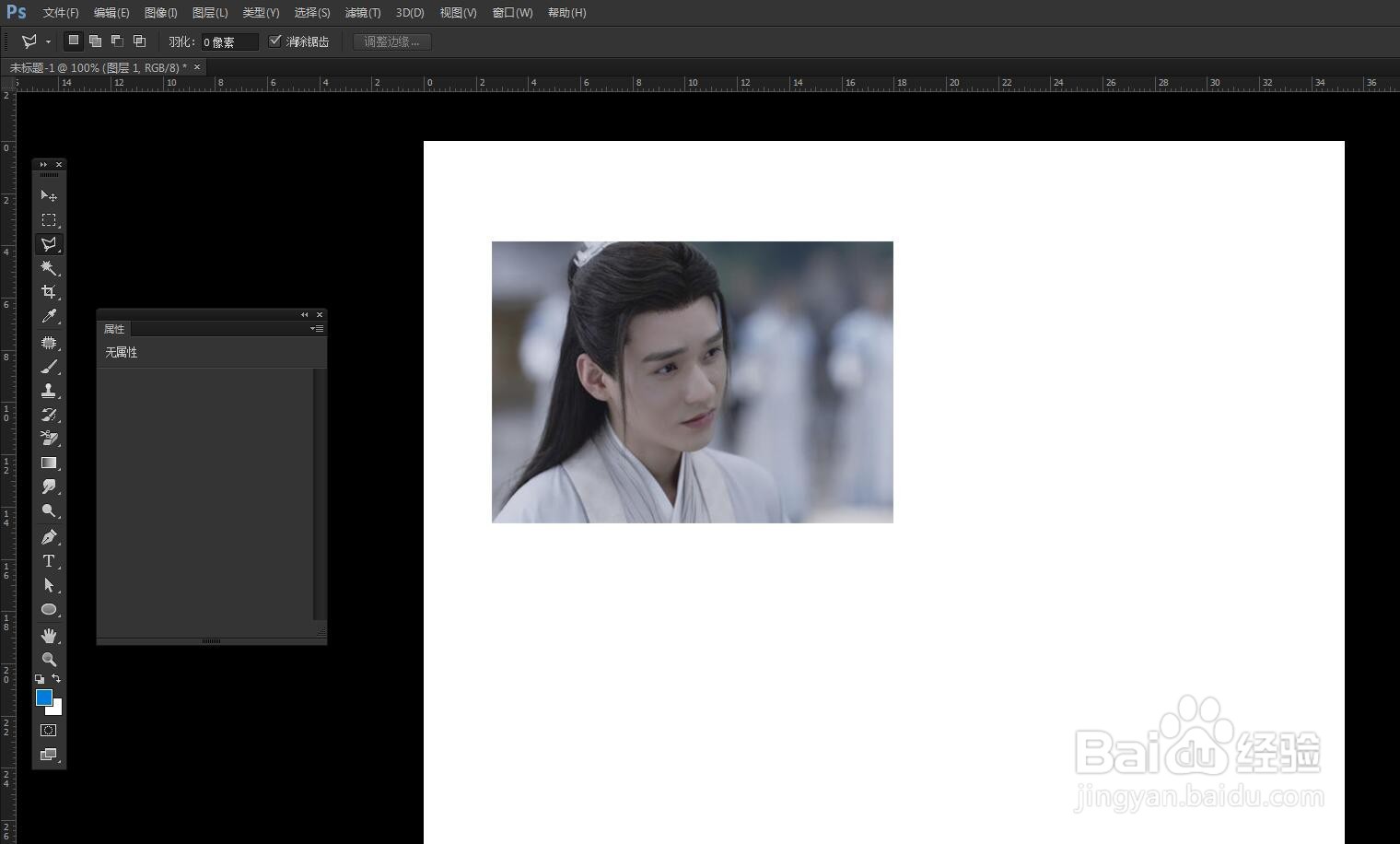Open the 编辑(E) menu
The height and width of the screenshot is (844, 1400).
(111, 13)
